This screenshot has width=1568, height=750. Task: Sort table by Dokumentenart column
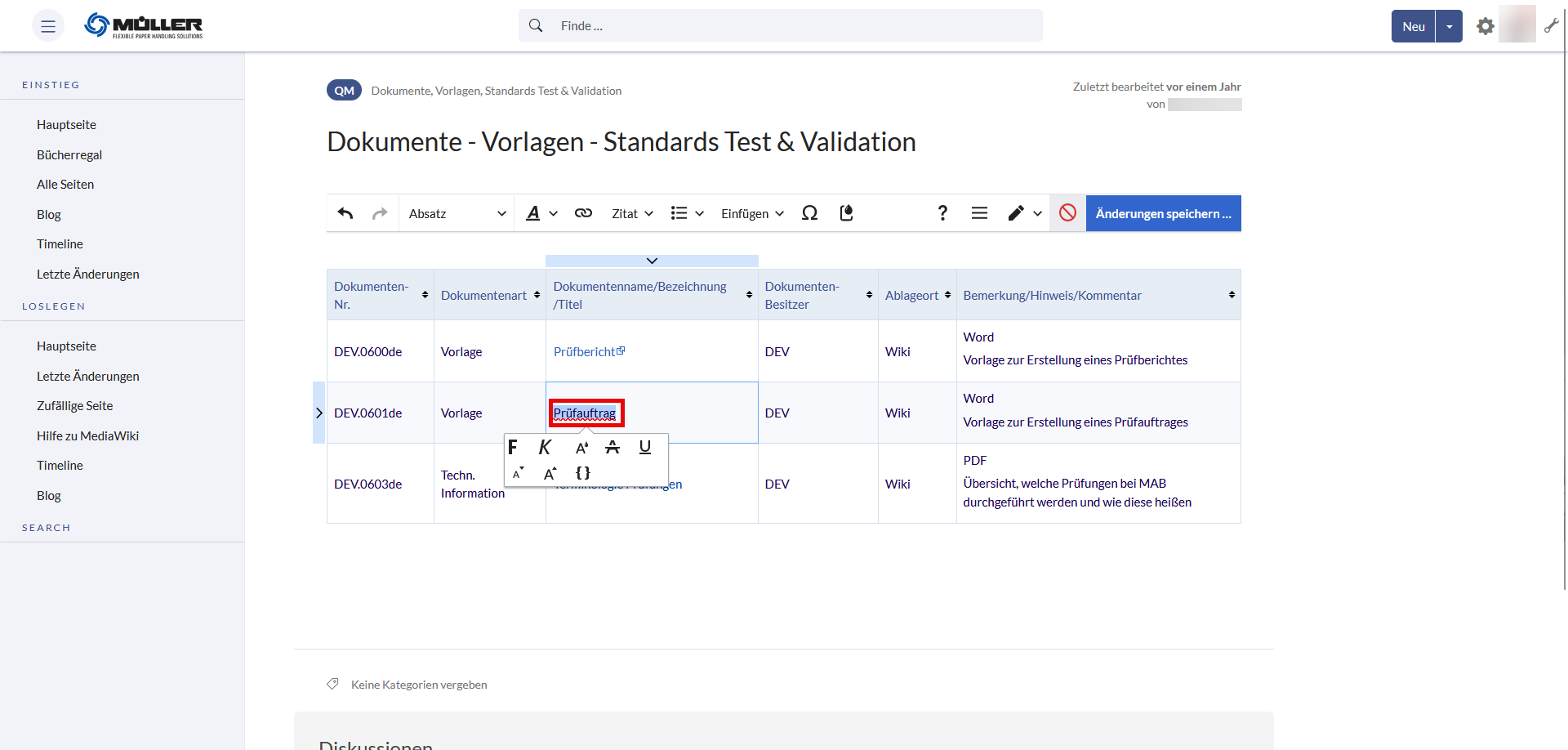tap(537, 295)
